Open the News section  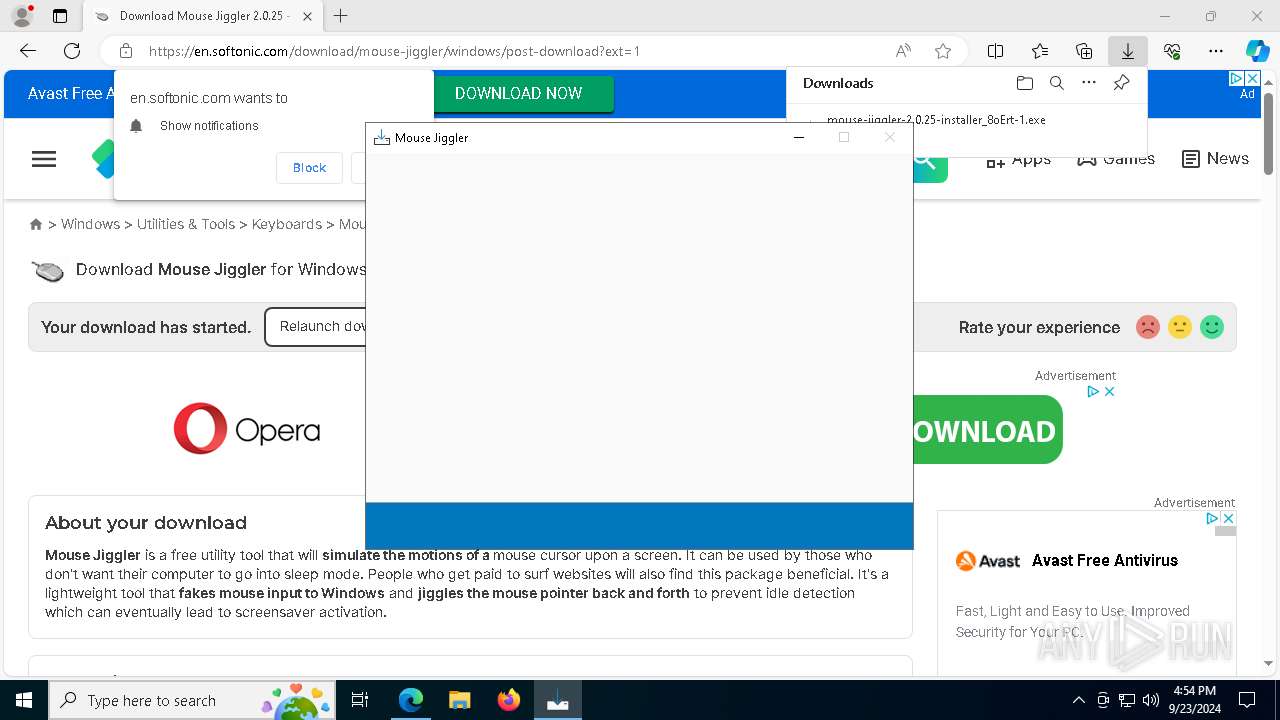coord(1215,159)
